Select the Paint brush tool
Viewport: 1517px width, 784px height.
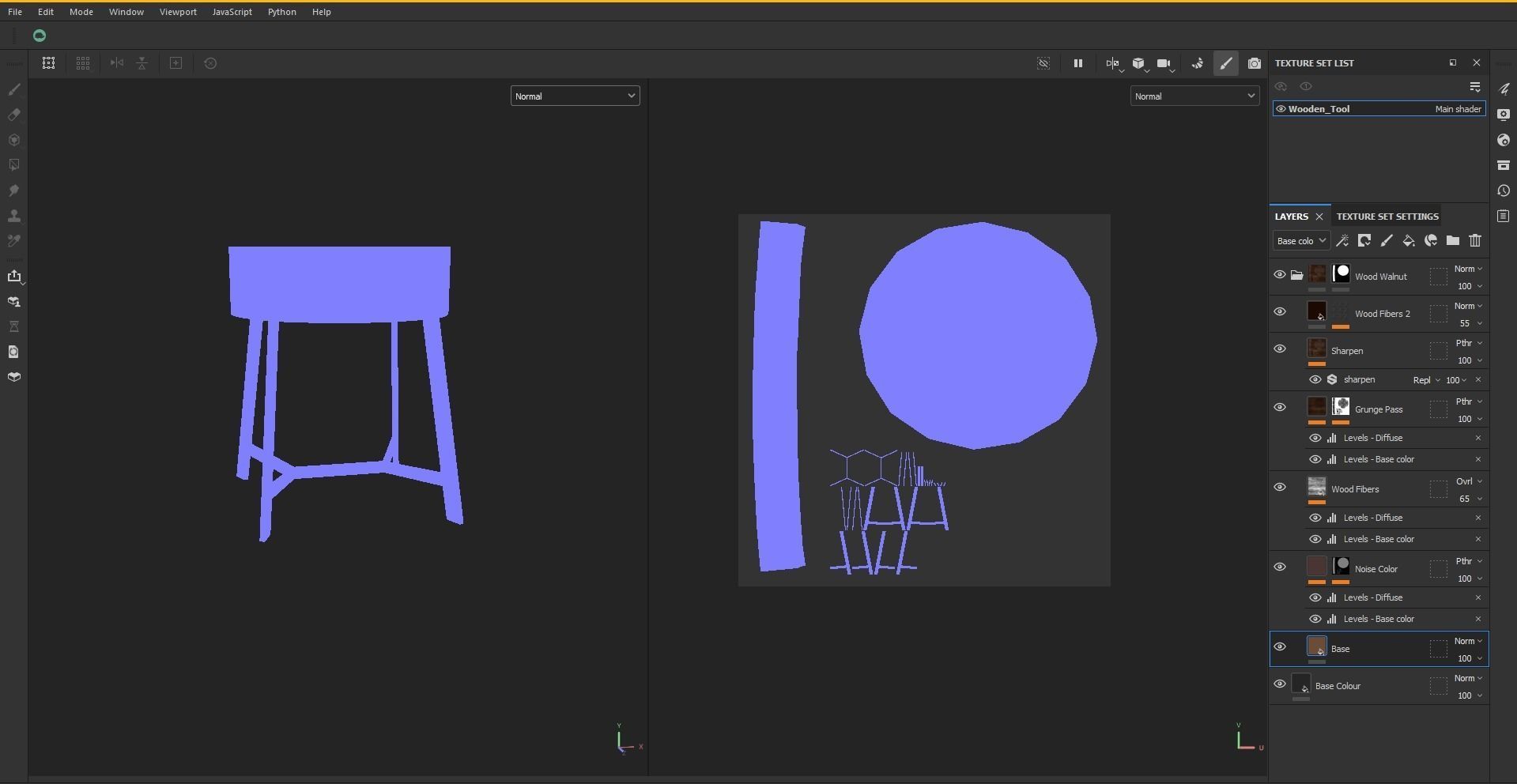14,89
